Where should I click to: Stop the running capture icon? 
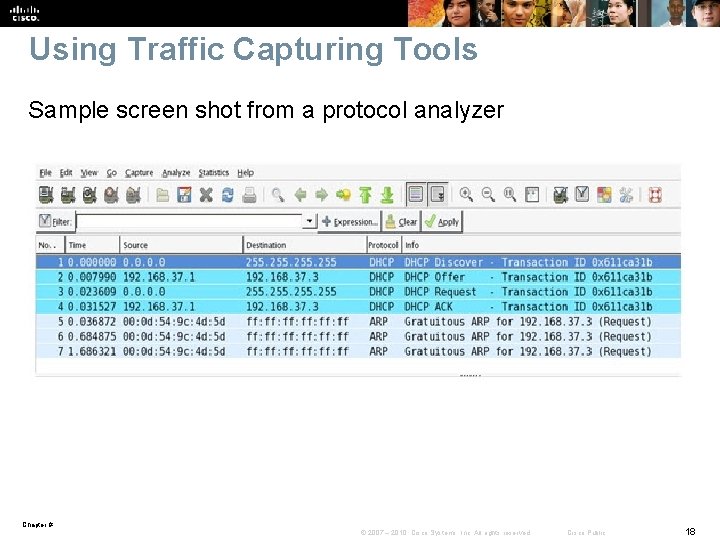pos(111,195)
